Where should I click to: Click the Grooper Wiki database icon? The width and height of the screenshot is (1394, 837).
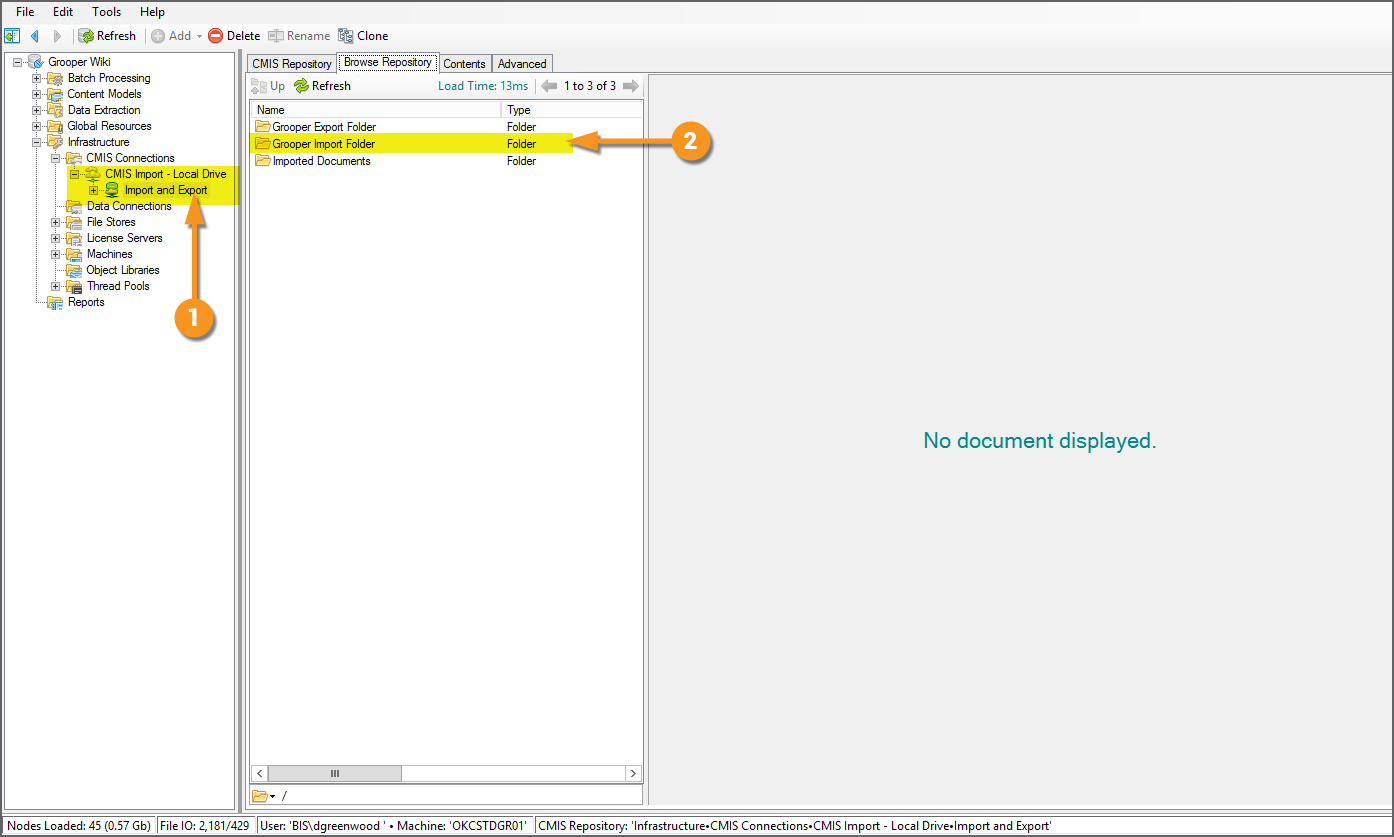click(35, 62)
